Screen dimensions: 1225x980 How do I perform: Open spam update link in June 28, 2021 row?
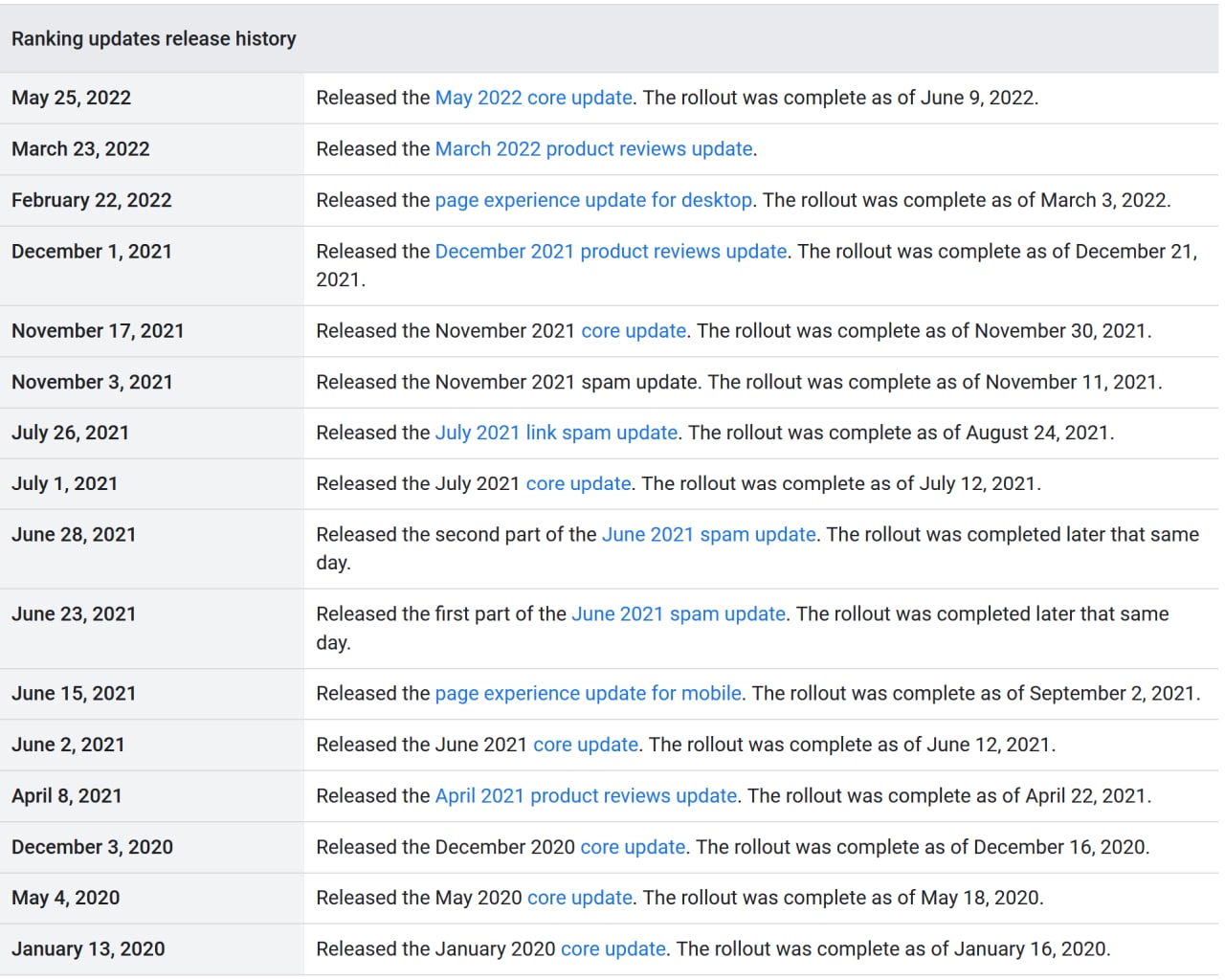point(708,534)
